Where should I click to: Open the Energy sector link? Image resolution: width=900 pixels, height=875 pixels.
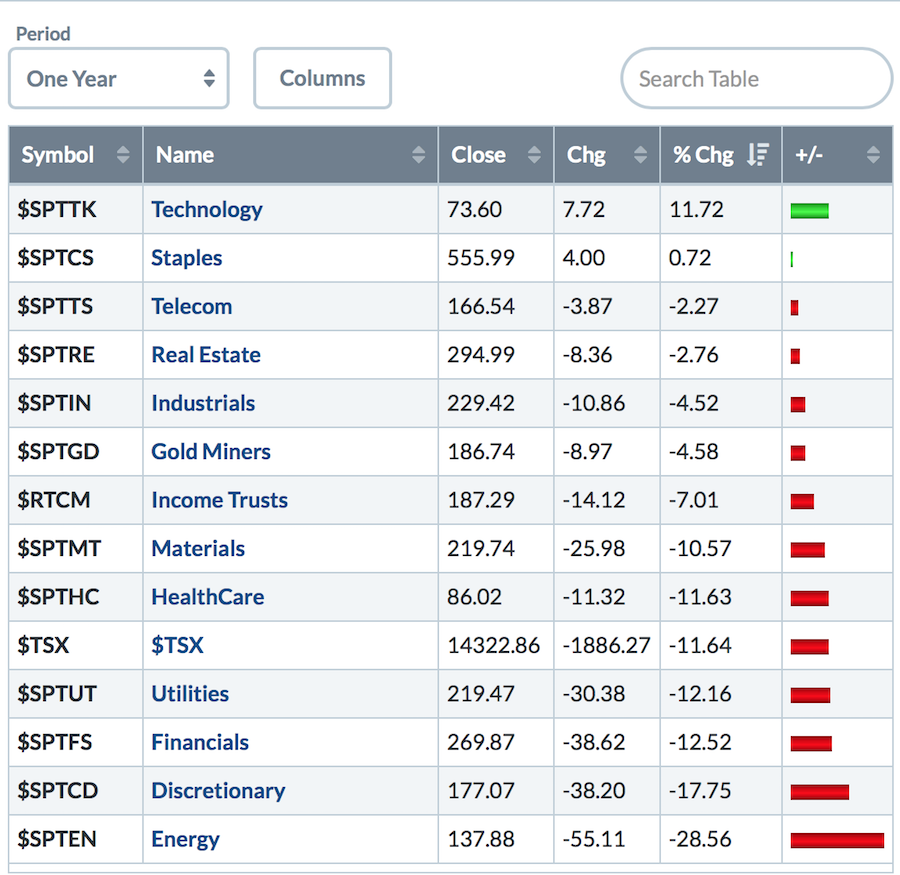pyautogui.click(x=185, y=839)
